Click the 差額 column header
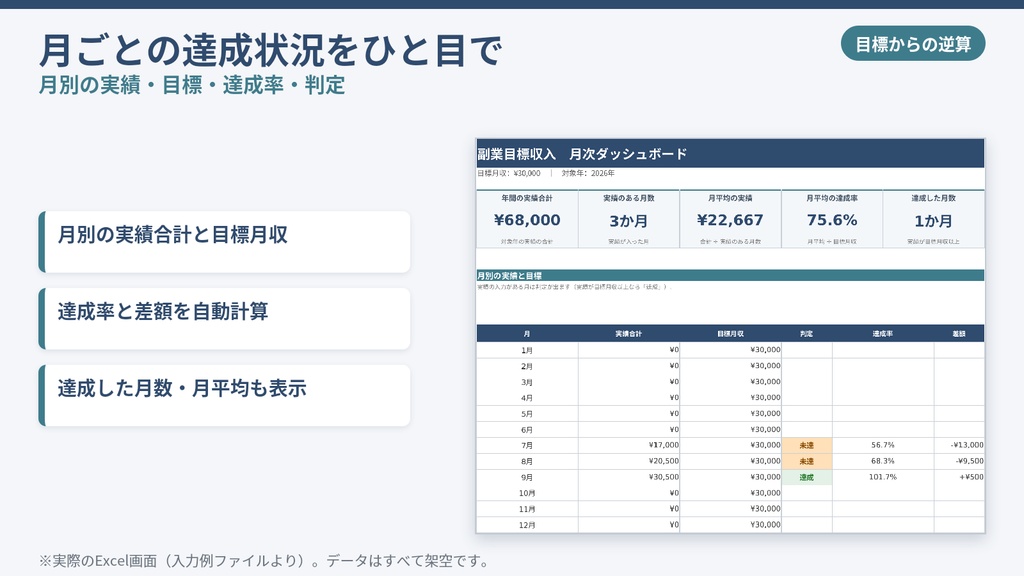The image size is (1024, 576). tap(959, 334)
